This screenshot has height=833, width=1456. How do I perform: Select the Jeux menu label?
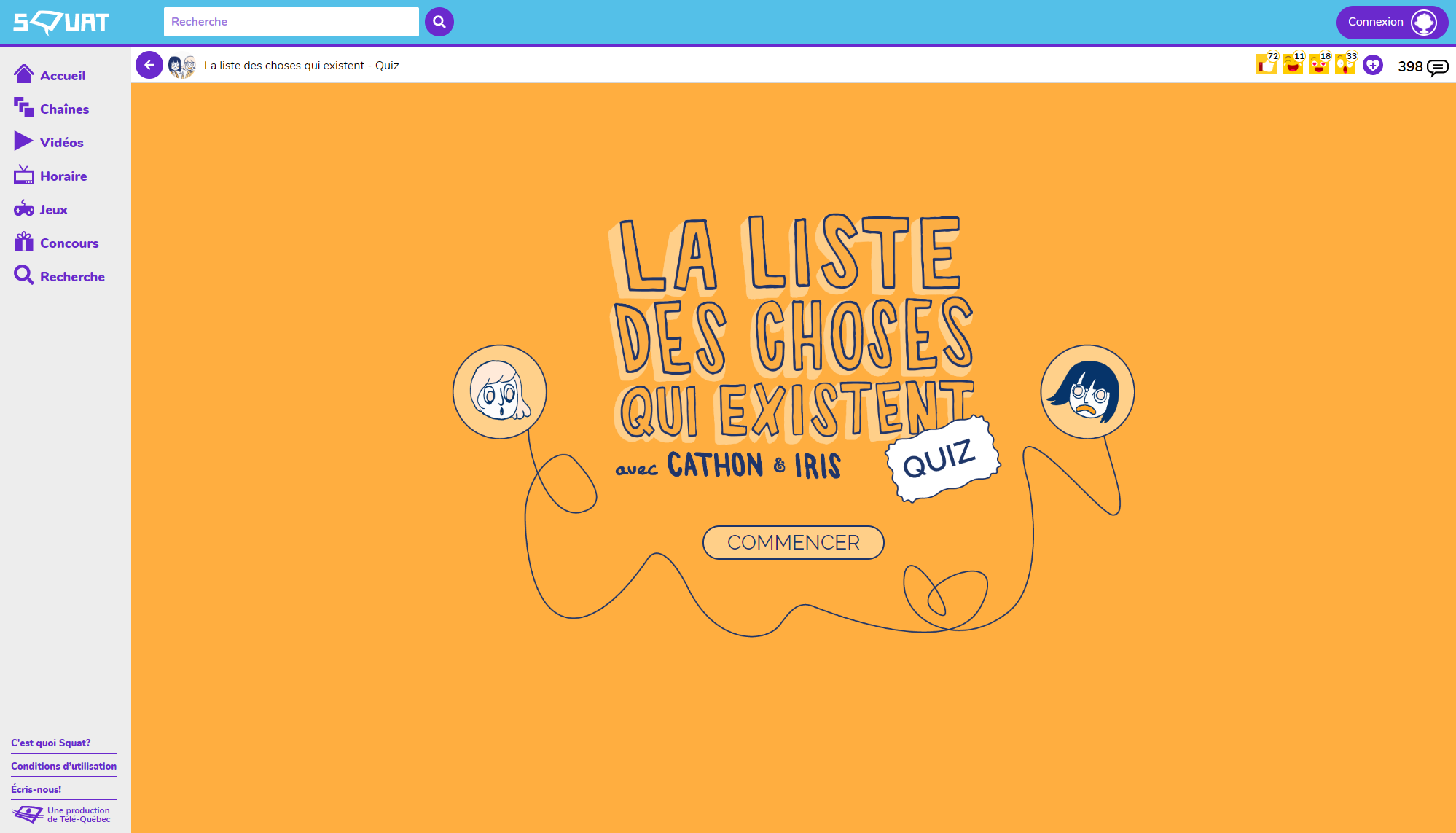pyautogui.click(x=53, y=210)
